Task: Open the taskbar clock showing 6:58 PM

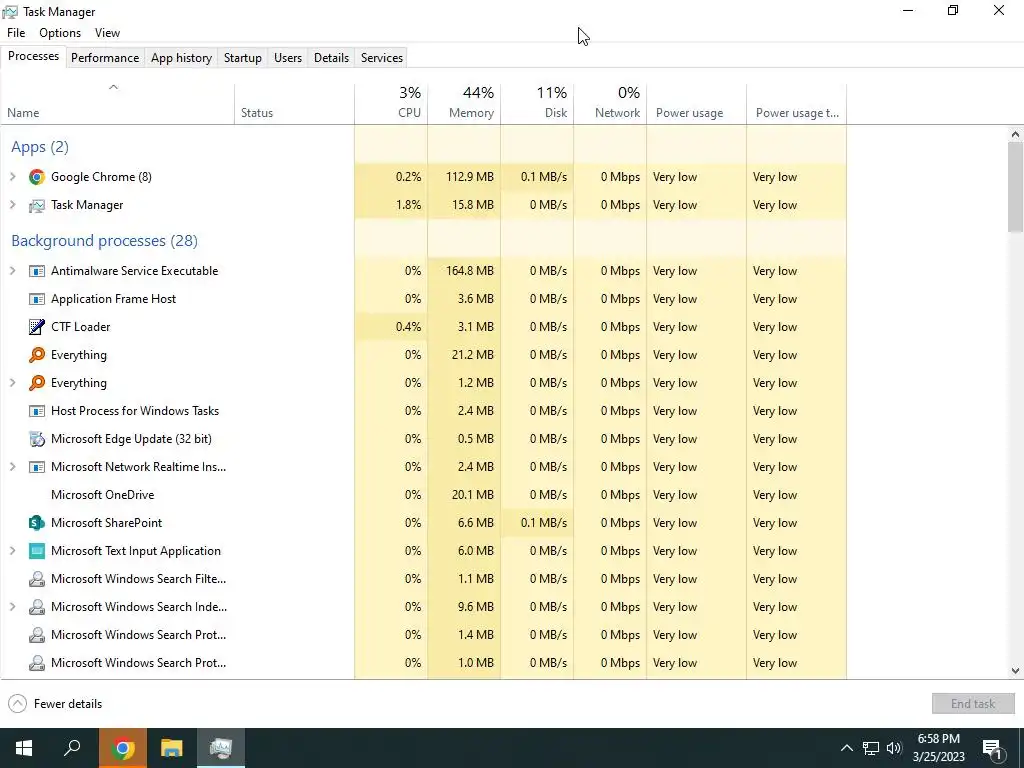Action: (x=938, y=748)
